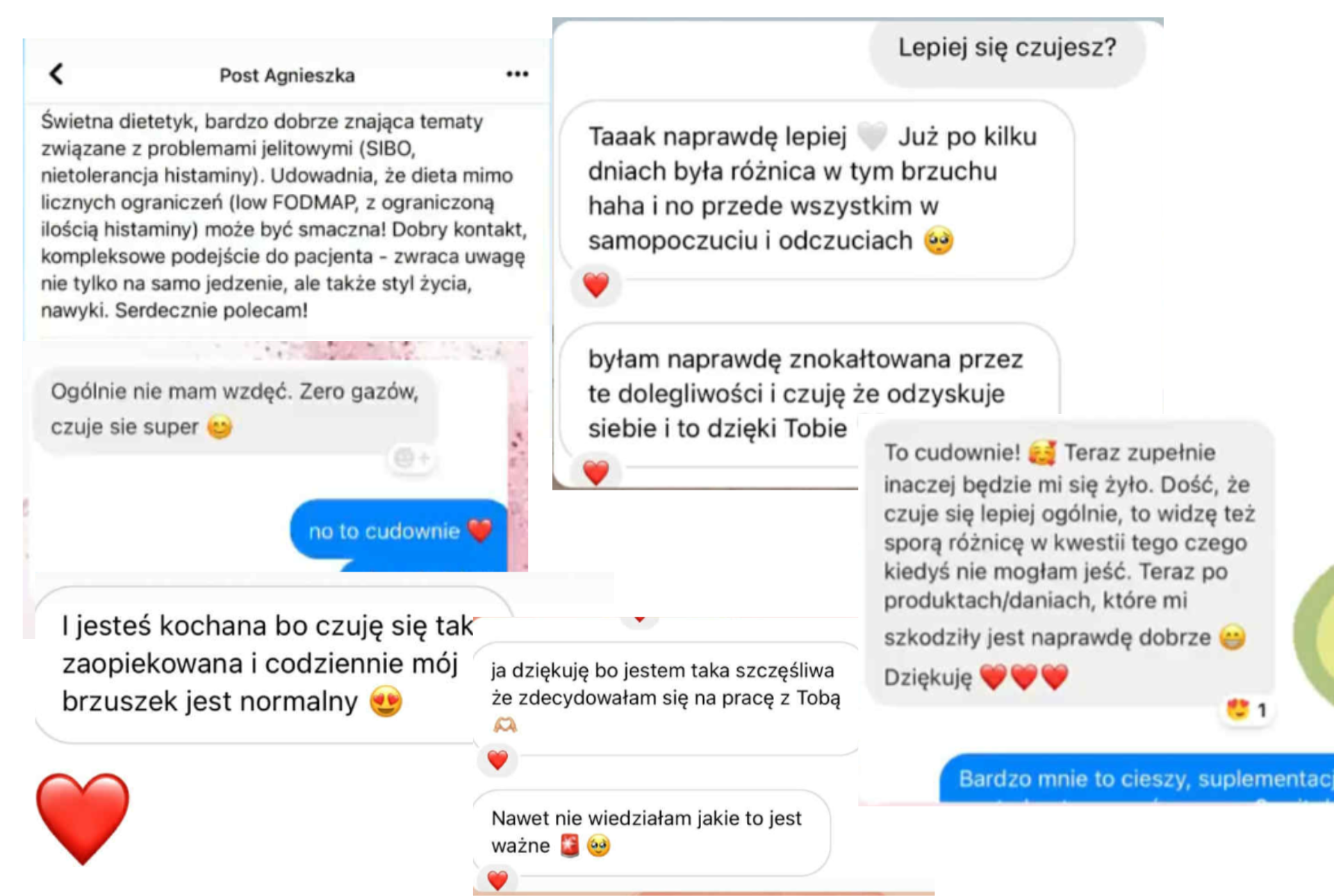Click the 'To cudownie! Teraz zupełnie' message bubble

(1070, 563)
